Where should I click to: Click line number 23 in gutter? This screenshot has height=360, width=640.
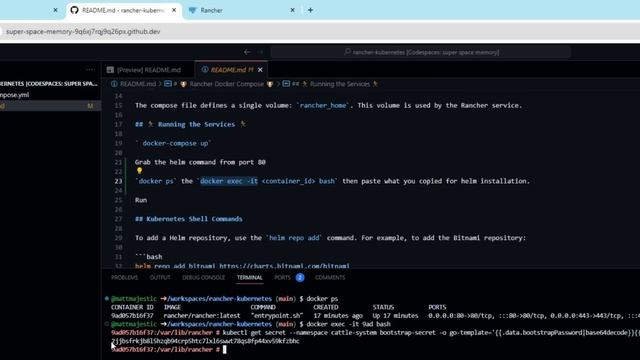[x=118, y=181]
